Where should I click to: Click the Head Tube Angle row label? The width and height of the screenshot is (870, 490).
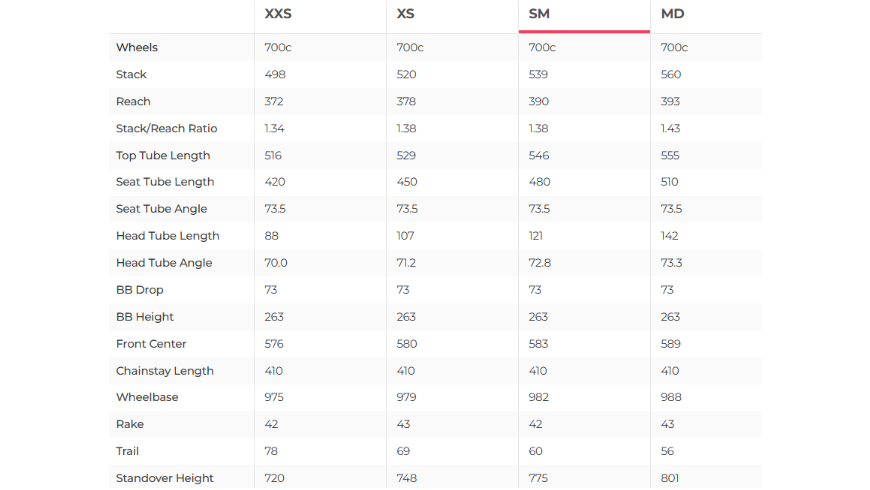tap(162, 263)
